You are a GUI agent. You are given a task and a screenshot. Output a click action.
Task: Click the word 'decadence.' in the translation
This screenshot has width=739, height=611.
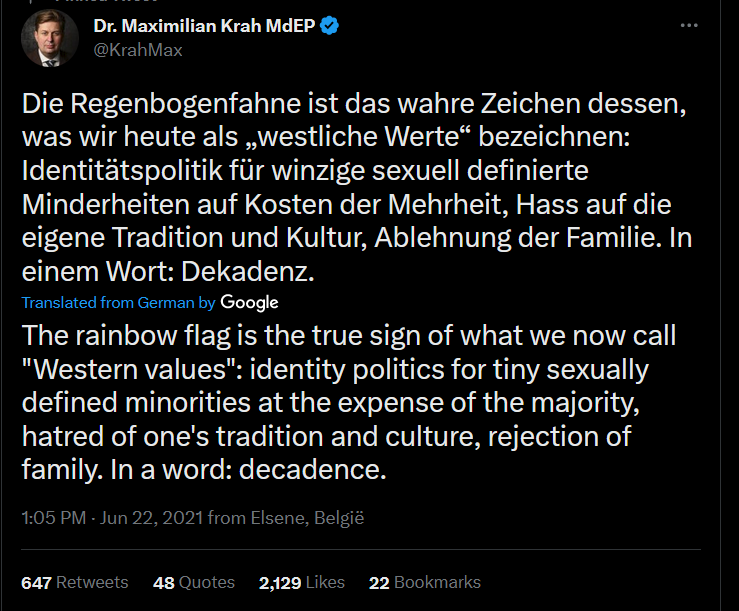click(x=312, y=470)
